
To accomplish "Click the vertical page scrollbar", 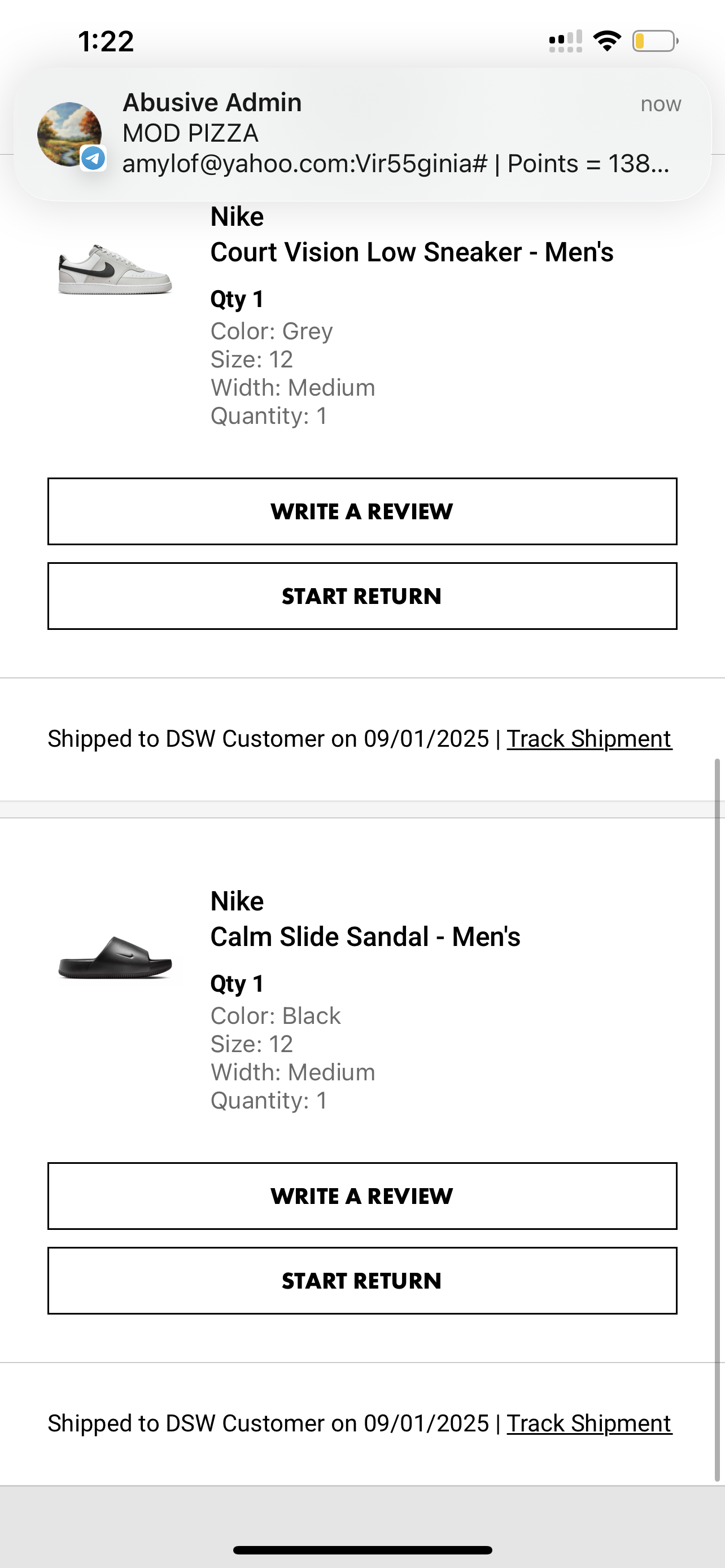I will (718, 1120).
